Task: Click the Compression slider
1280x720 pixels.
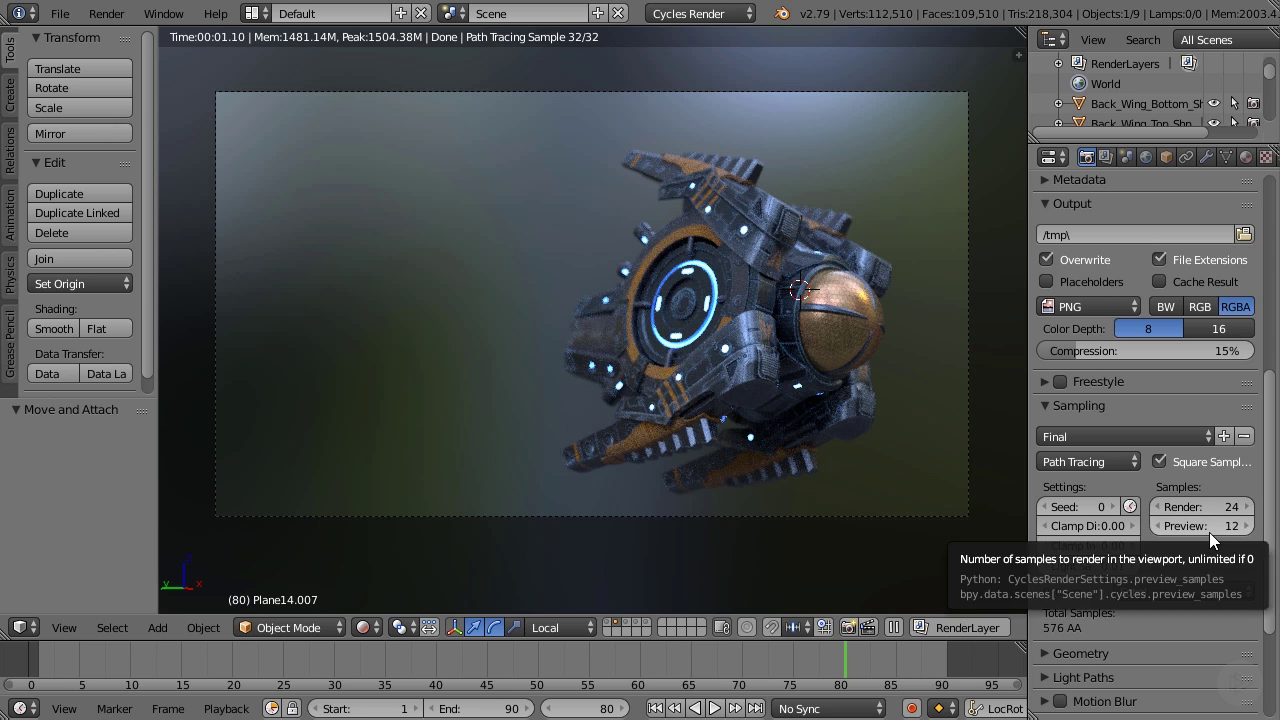Action: [1145, 351]
